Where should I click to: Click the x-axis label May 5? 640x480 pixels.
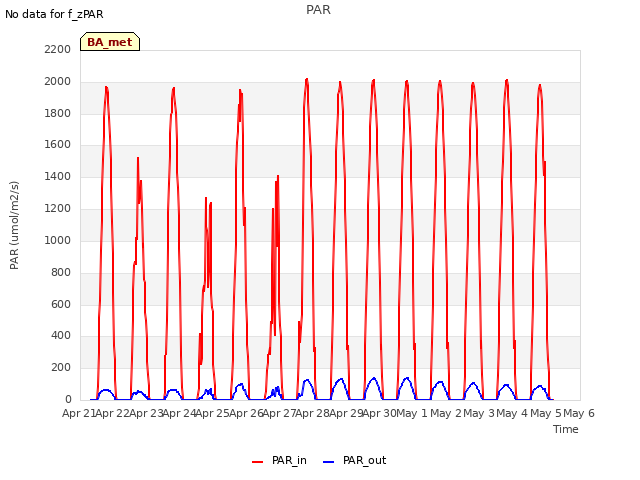(x=546, y=413)
